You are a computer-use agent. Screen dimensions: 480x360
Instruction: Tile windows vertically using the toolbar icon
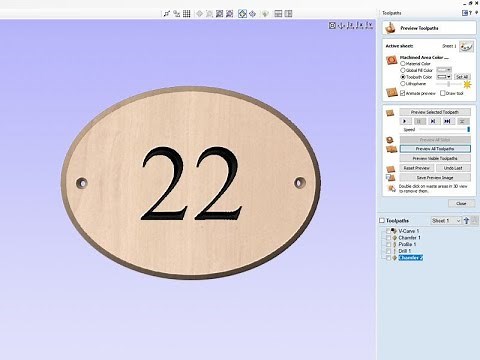(288, 14)
